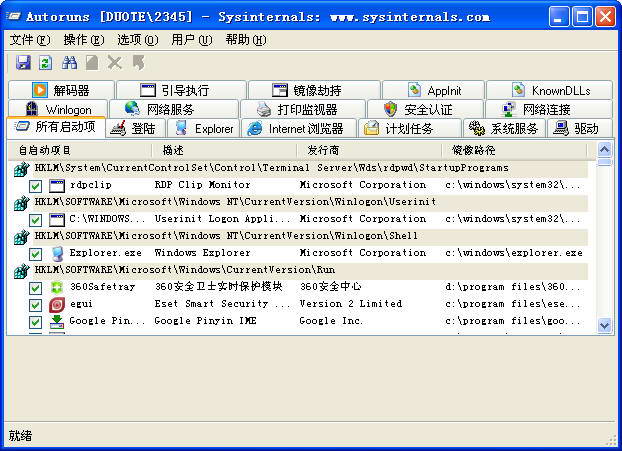Viewport: 622px width, 451px height.
Task: Click the Google Pinyin entry icon
Action: 57,322
